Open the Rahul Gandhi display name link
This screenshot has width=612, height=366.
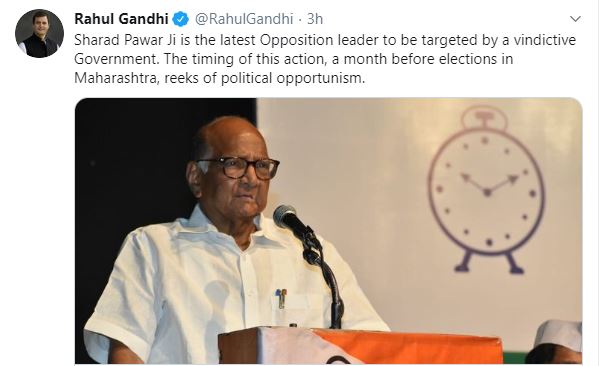[x=121, y=19]
